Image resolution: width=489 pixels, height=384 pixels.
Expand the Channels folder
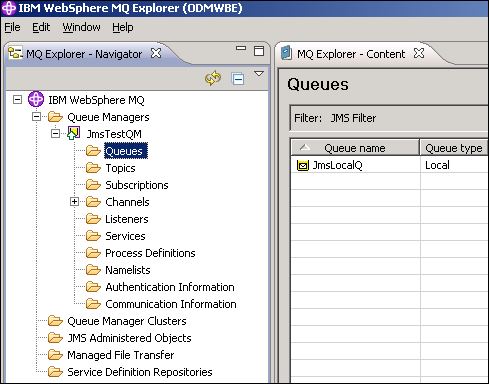point(74,201)
